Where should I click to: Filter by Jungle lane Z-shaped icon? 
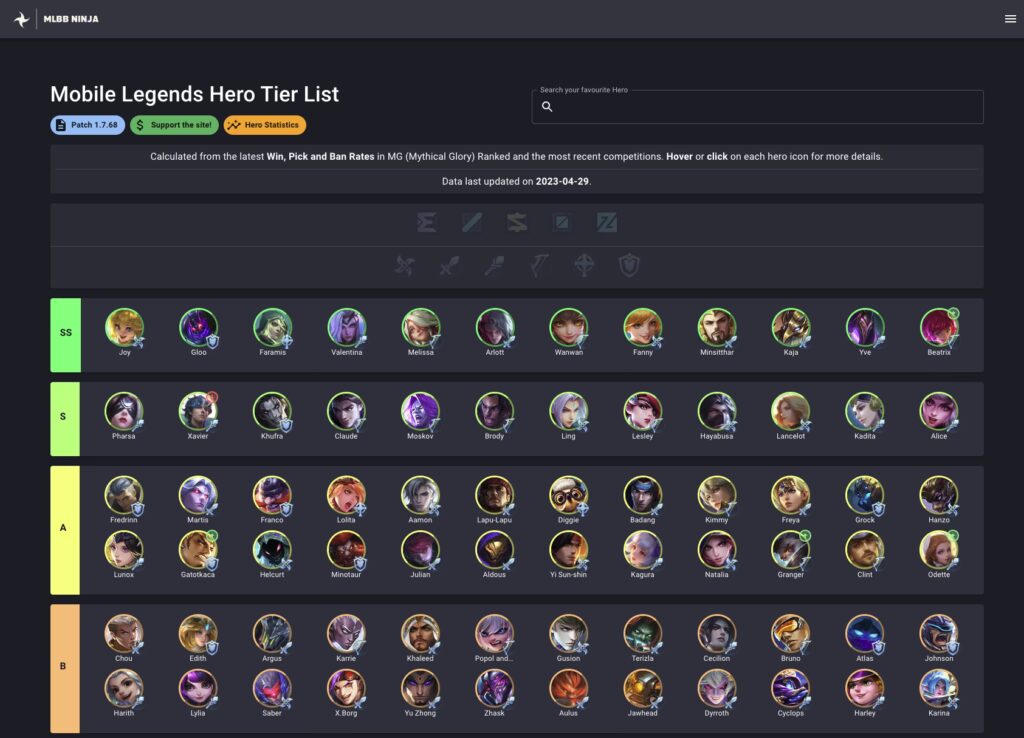(607, 223)
